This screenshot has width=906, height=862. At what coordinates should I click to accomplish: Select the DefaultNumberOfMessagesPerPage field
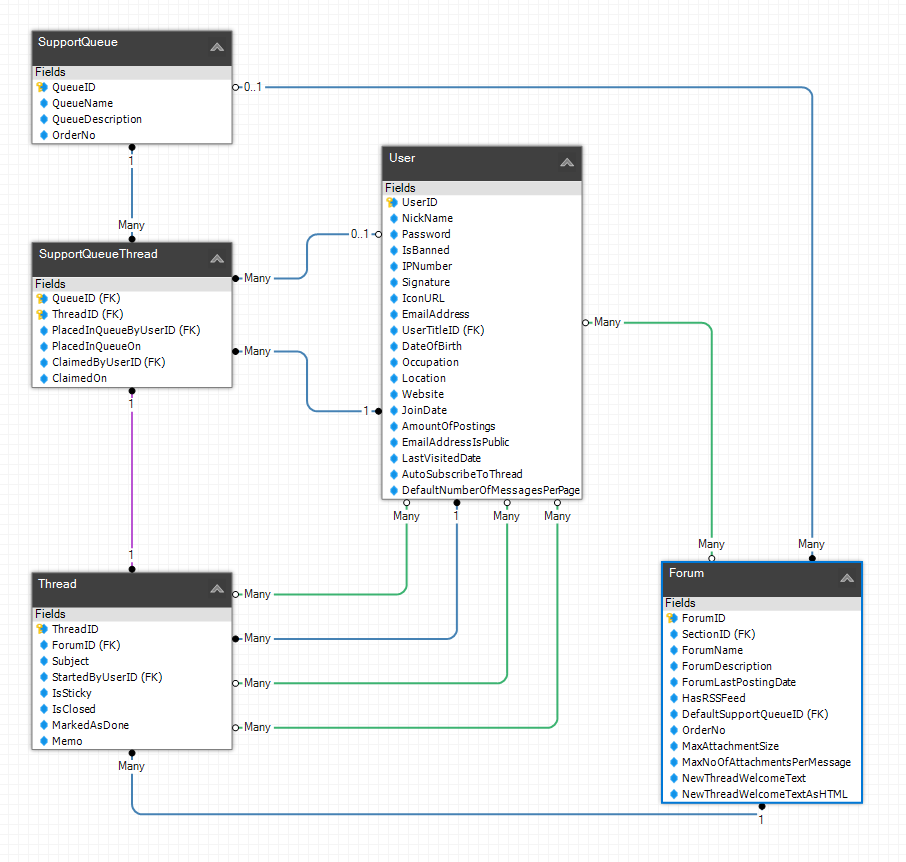(x=482, y=490)
